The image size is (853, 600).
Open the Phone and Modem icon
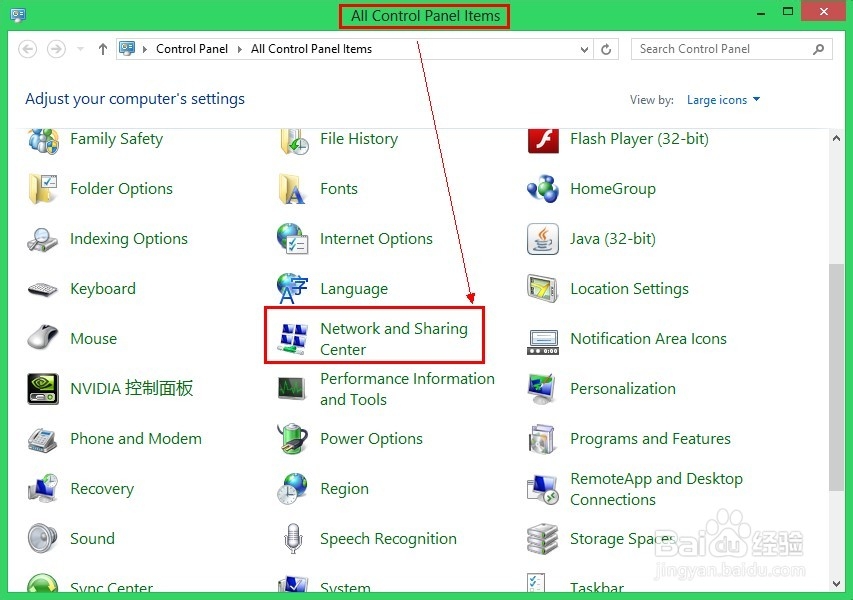[42, 440]
